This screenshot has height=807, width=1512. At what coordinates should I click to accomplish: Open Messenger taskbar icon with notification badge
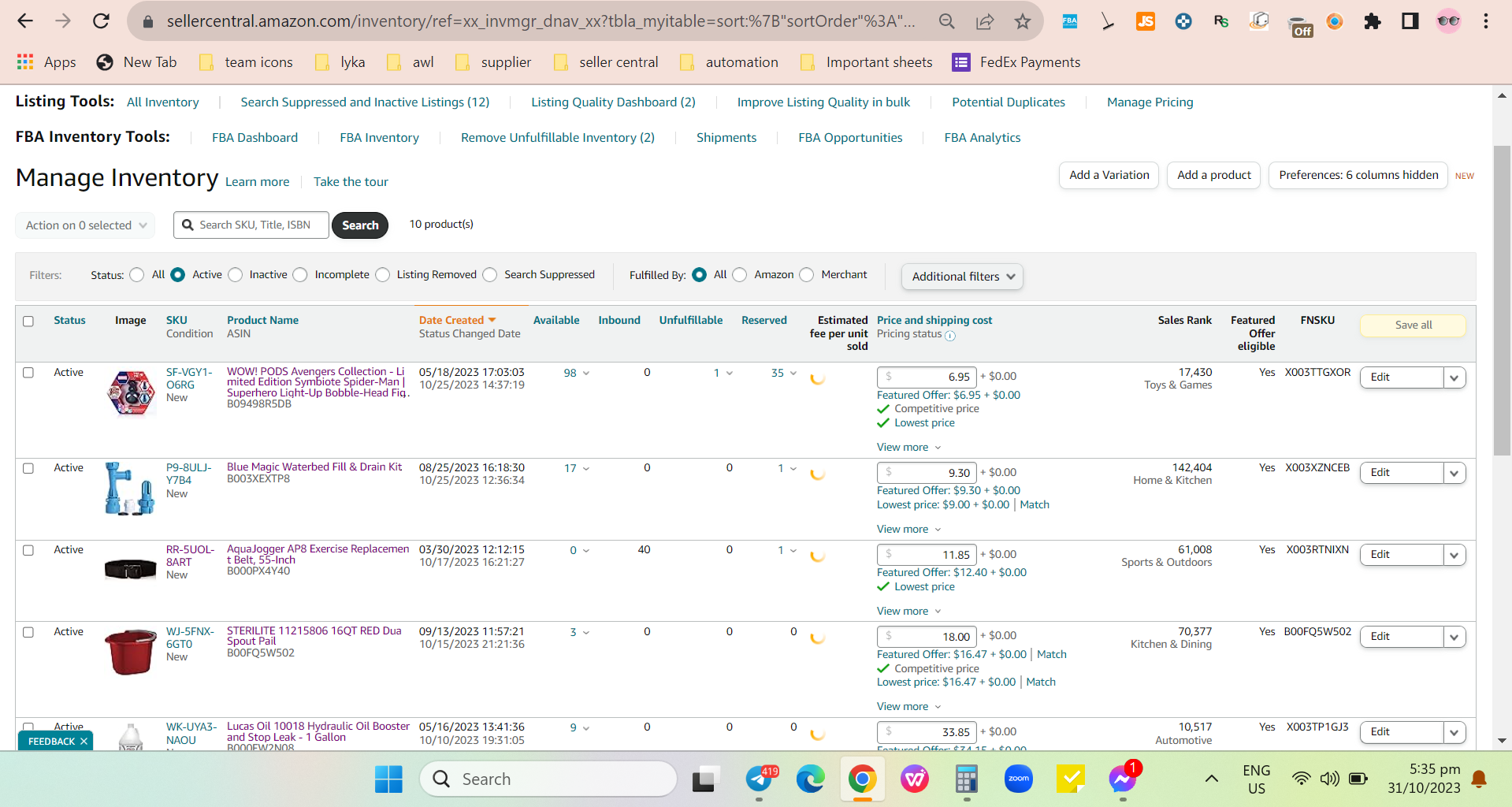click(x=1122, y=779)
